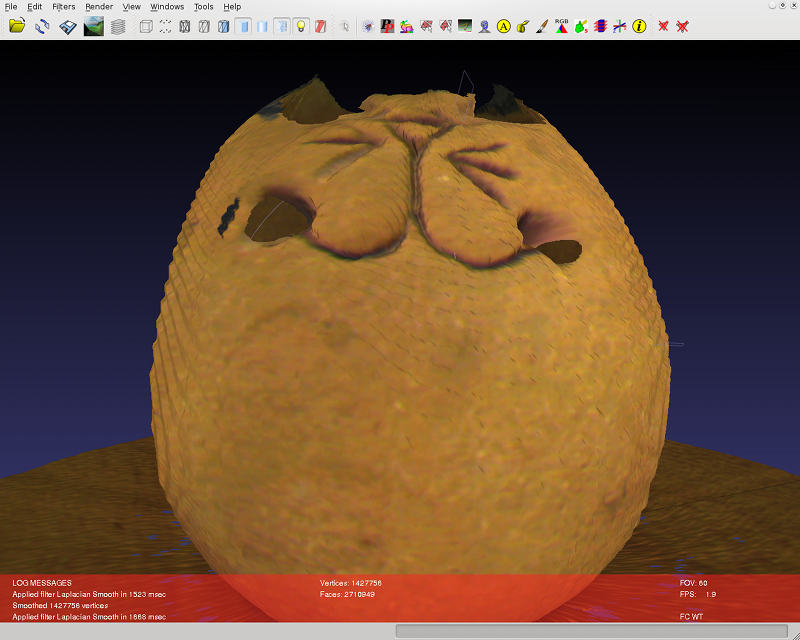Take a snapshot using the landscape icon

coord(93,26)
